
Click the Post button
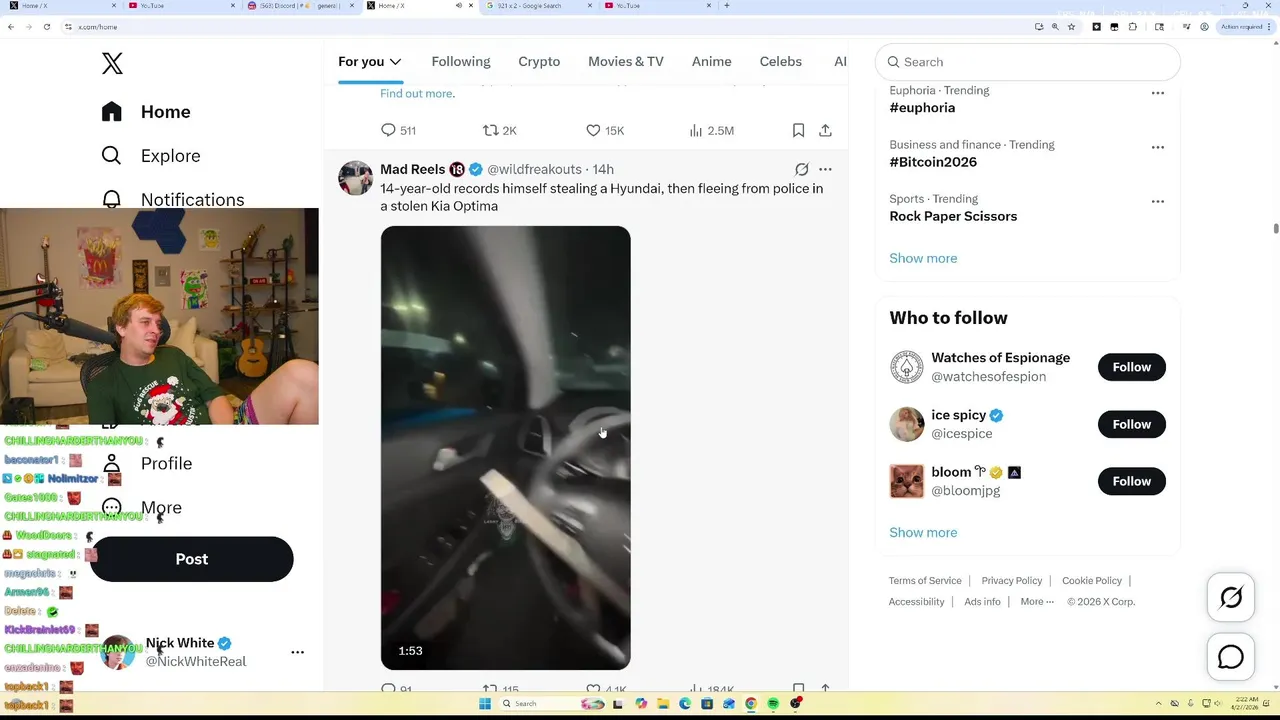click(192, 559)
